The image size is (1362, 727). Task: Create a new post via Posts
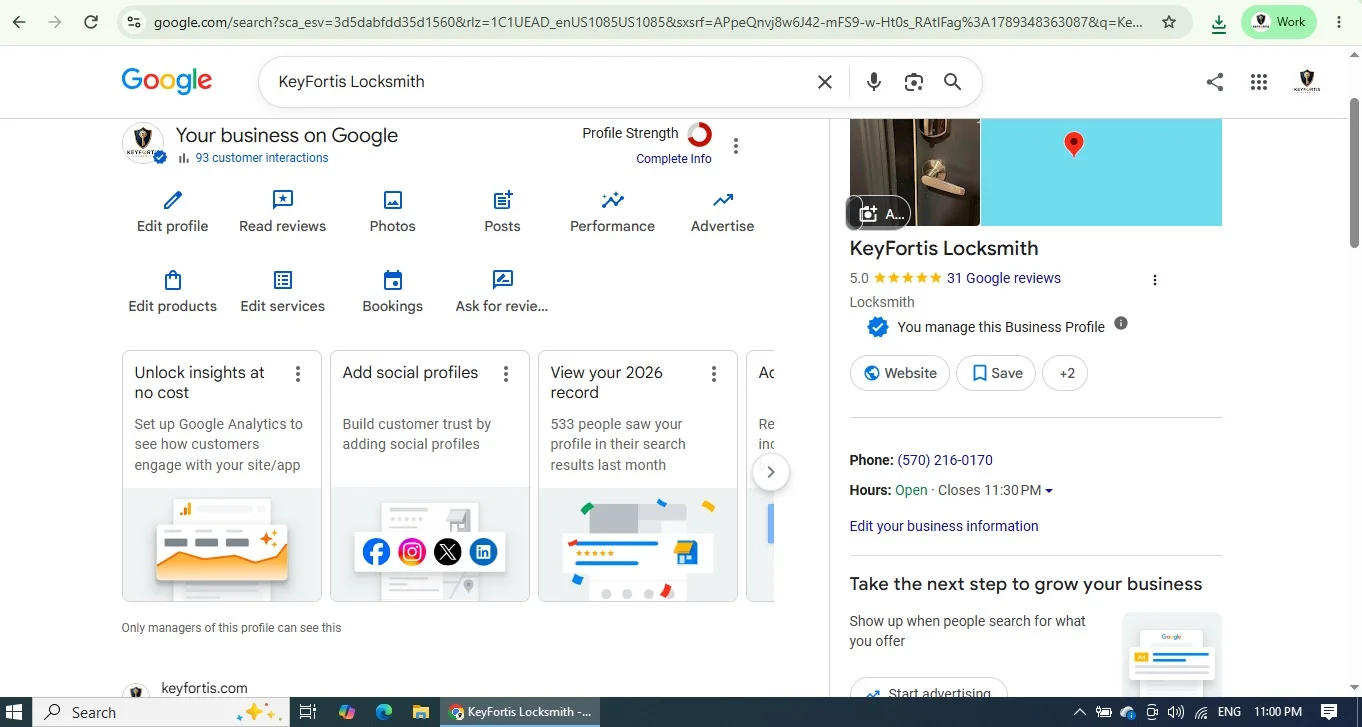(x=503, y=212)
